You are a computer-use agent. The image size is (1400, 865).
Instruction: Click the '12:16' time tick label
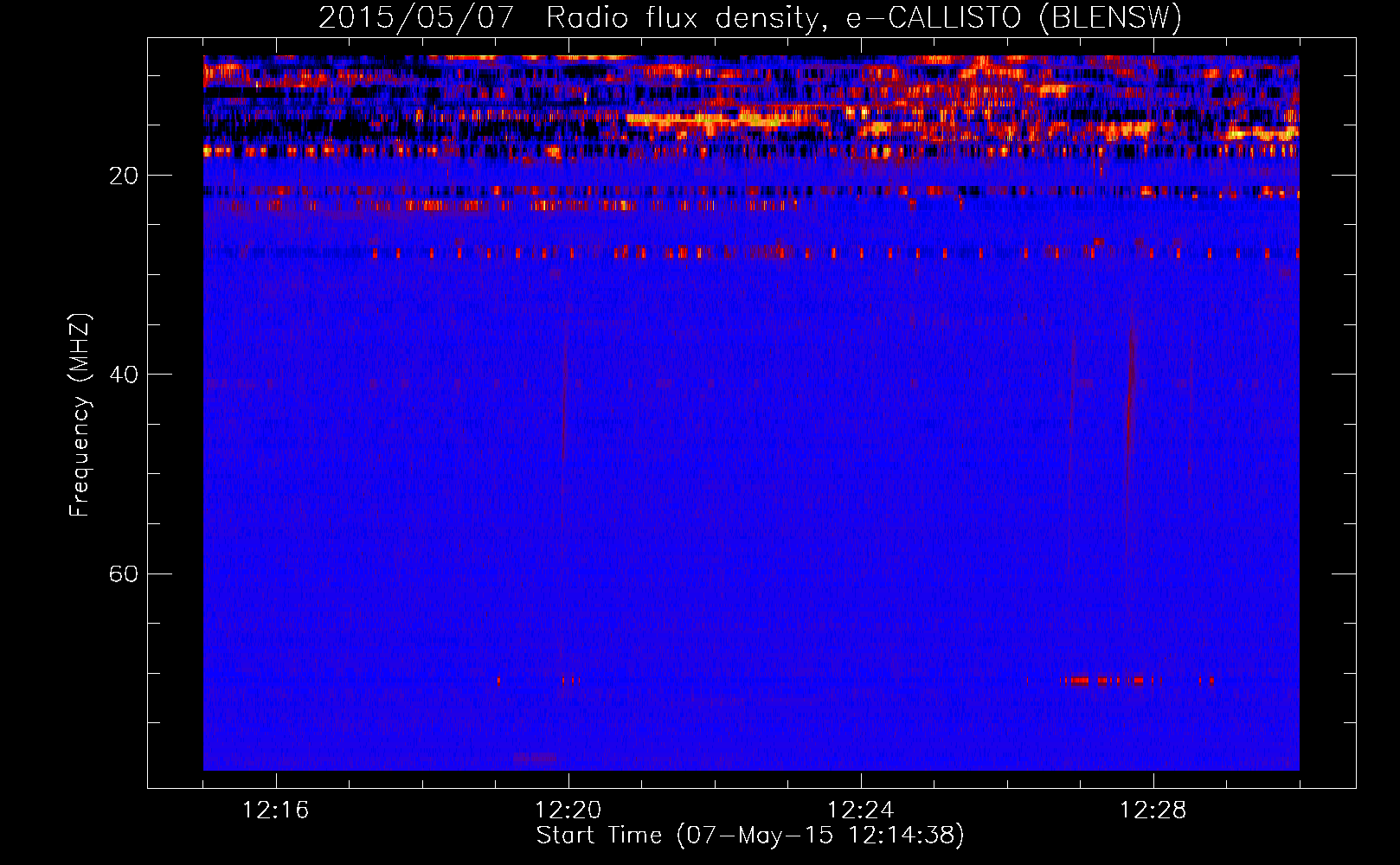[276, 811]
